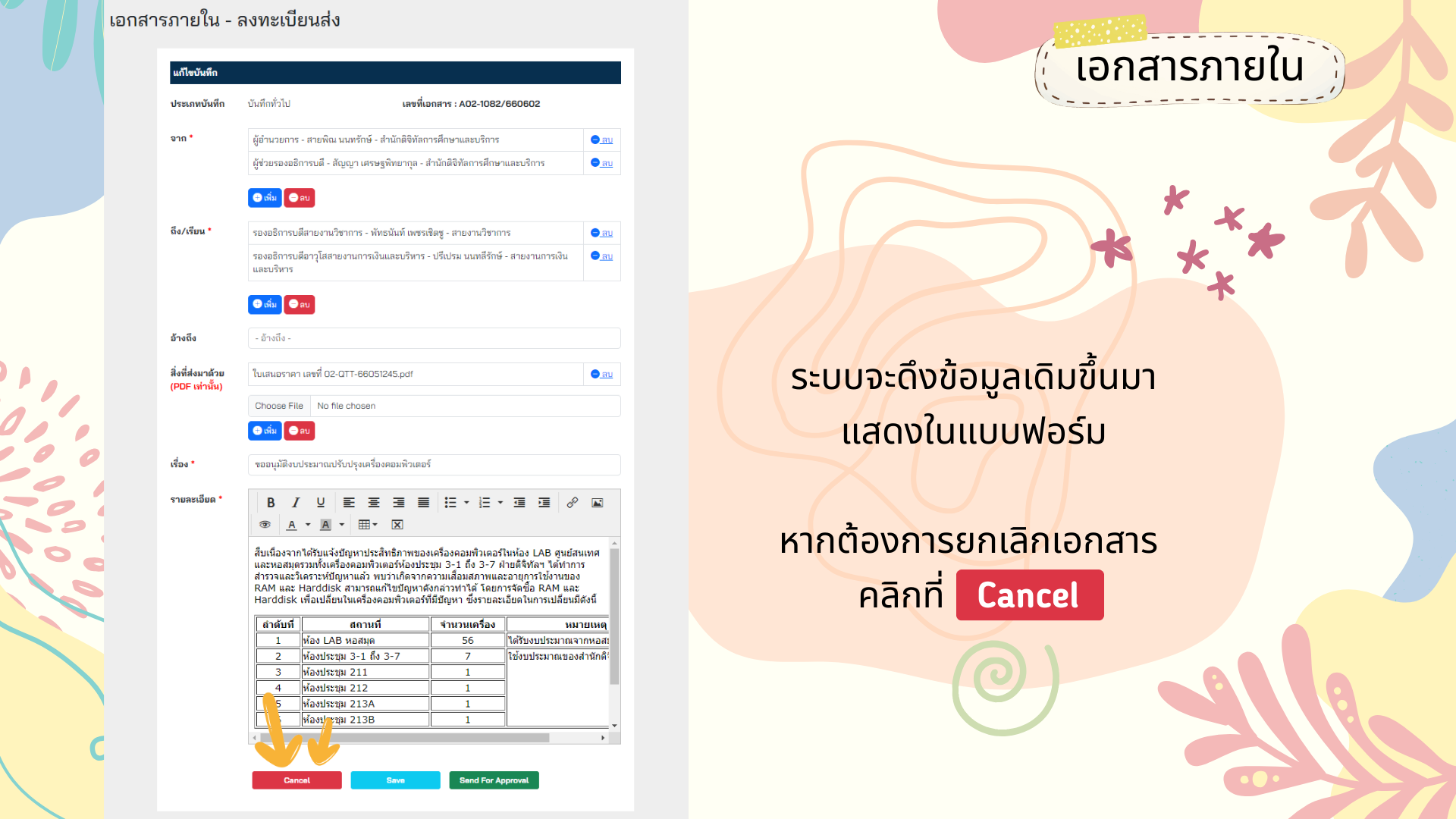Open the อ้างถึง reference dropdown
The image size is (1456, 819).
(434, 338)
